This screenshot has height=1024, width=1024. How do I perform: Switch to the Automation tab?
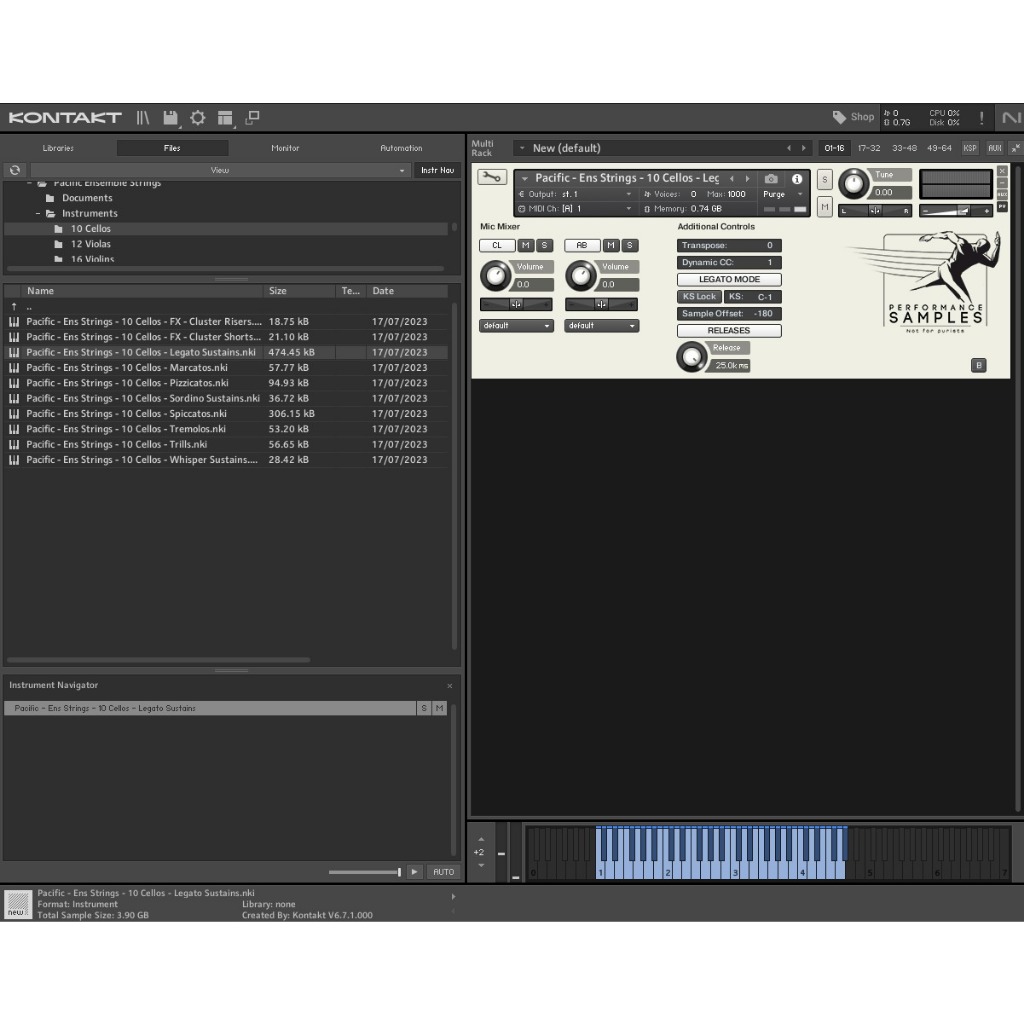(401, 148)
